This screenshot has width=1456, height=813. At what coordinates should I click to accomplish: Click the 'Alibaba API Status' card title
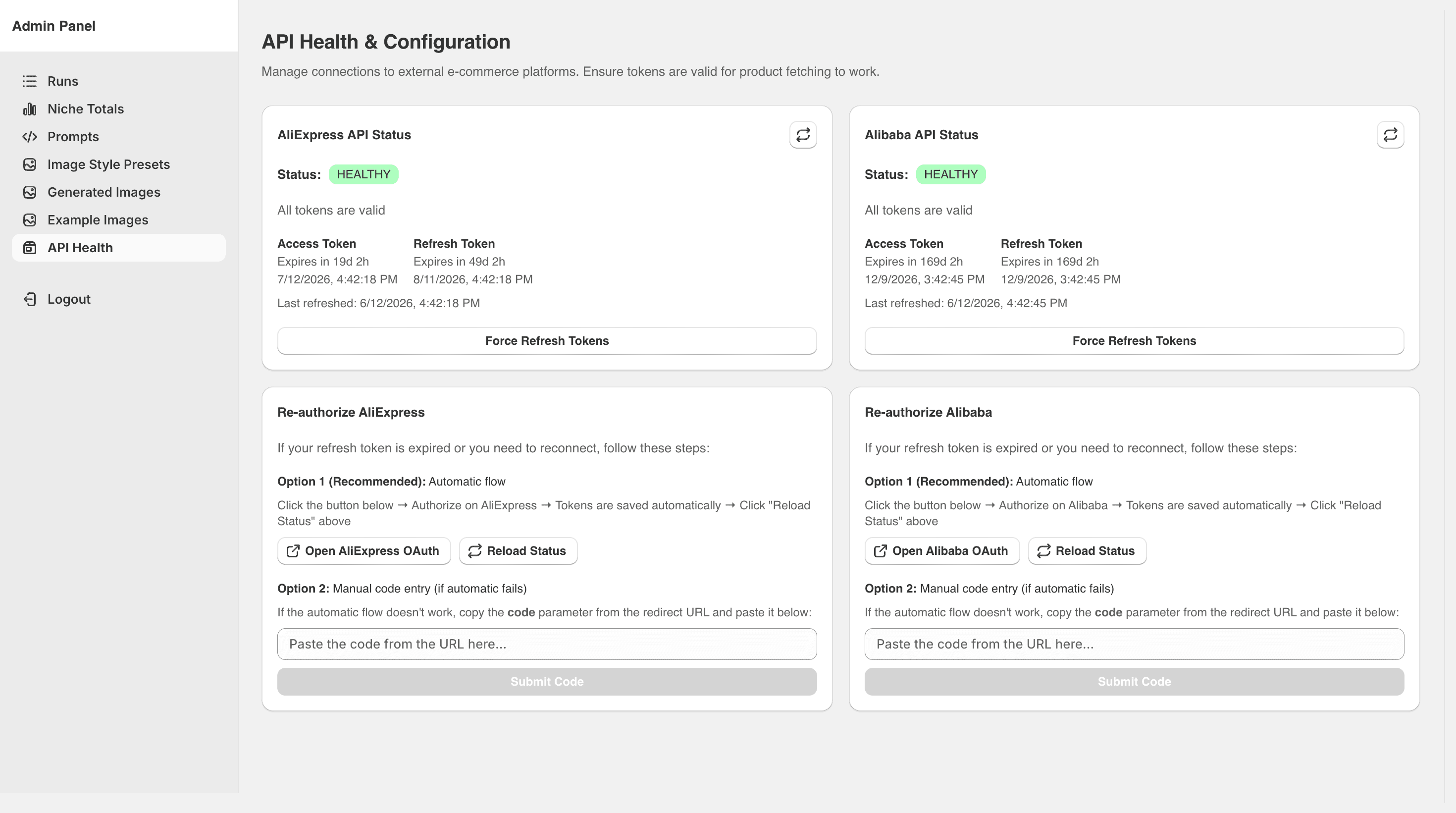coord(921,135)
